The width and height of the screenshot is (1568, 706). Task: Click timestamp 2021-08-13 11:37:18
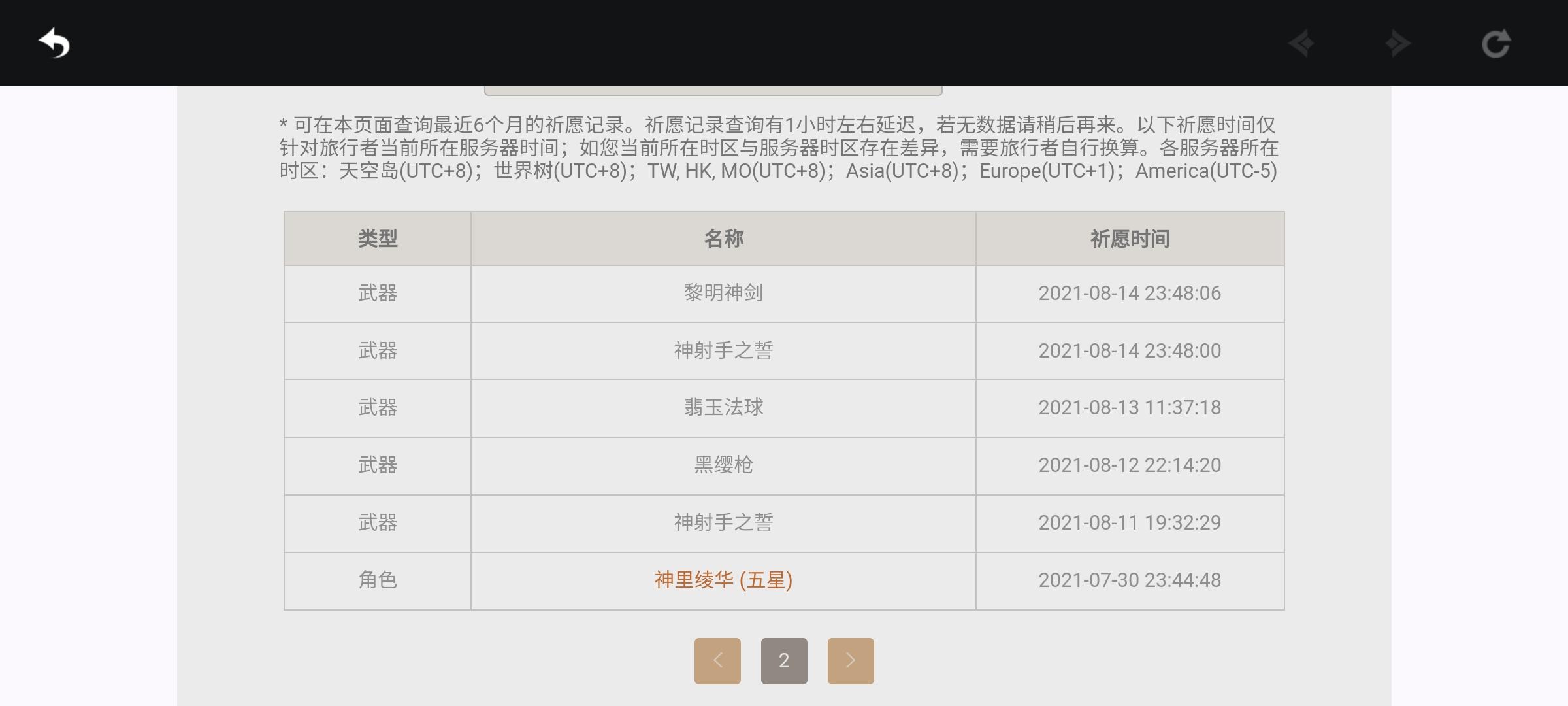1130,407
